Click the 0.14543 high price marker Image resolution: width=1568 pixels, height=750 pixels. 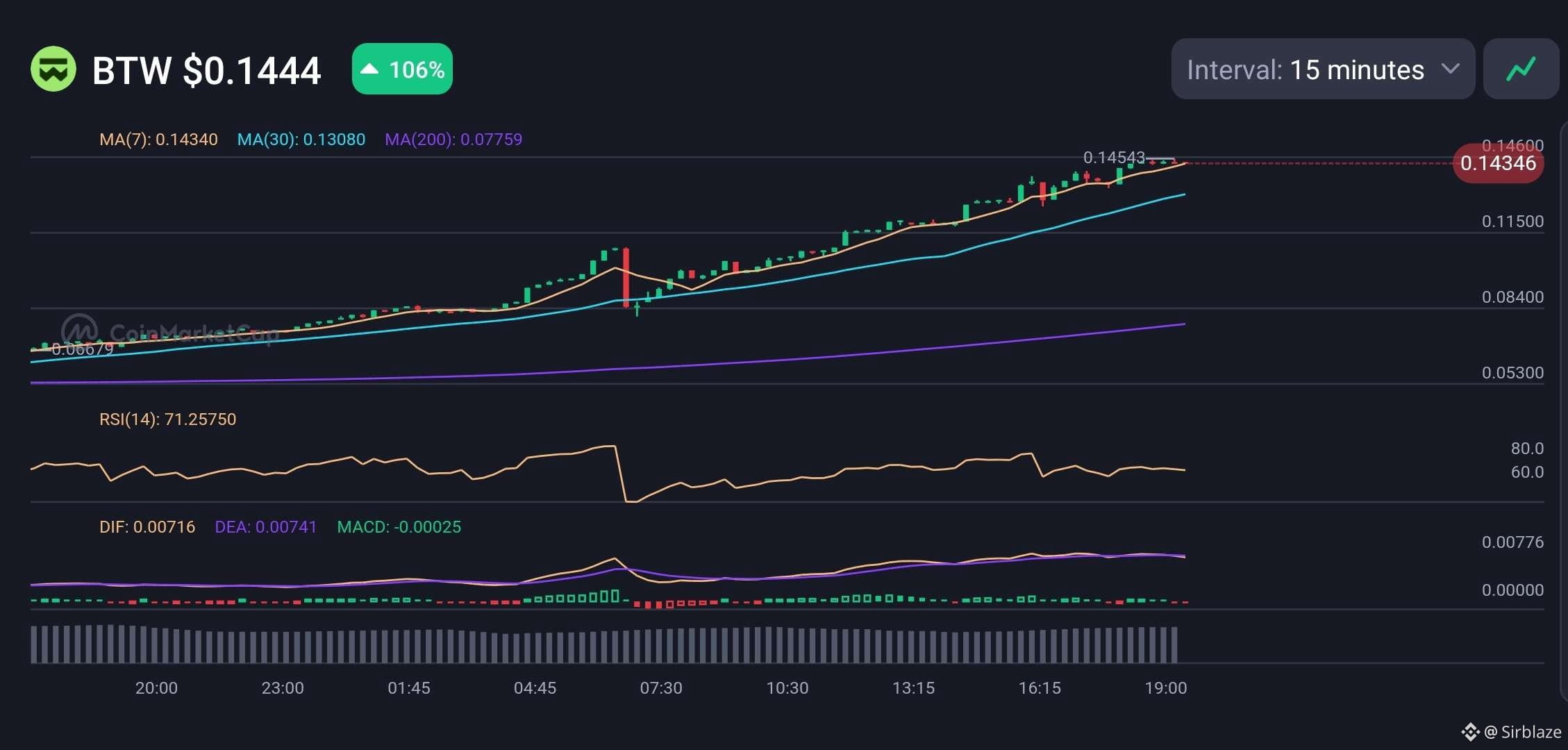[x=1114, y=158]
